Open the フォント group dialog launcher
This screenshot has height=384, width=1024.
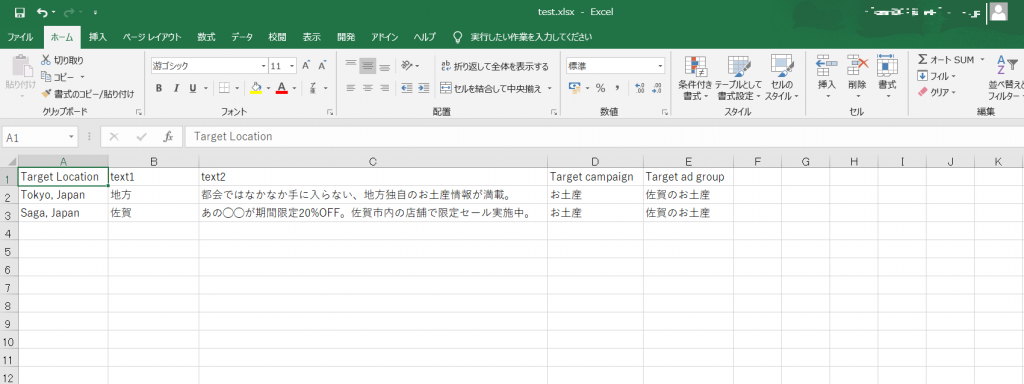(x=330, y=112)
